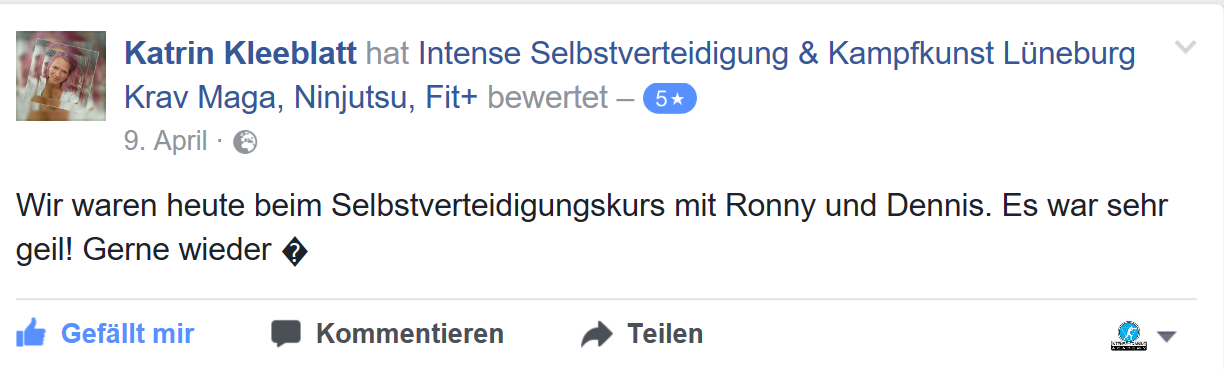Like the post via Gefällt mir text
This screenshot has height=369, width=1224.
(128, 333)
